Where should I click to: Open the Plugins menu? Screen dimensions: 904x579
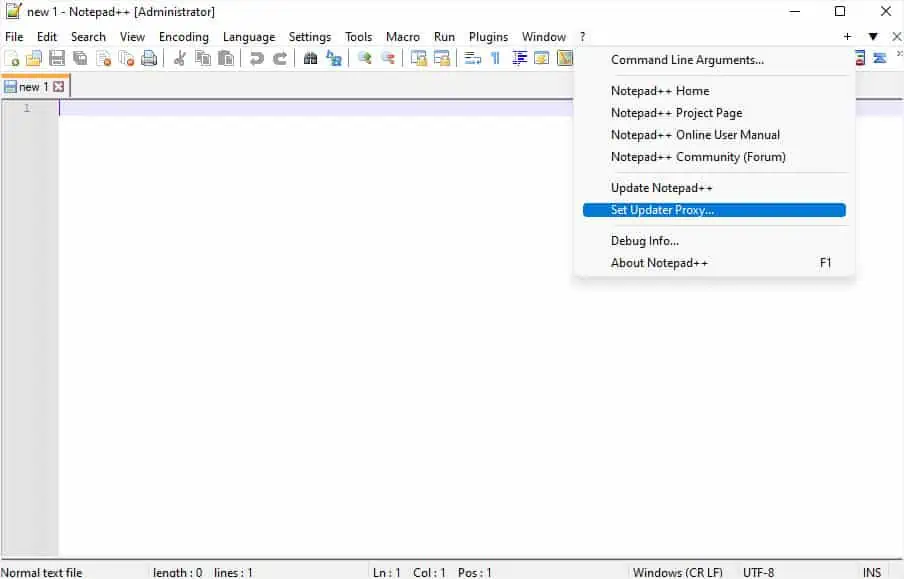click(x=488, y=36)
